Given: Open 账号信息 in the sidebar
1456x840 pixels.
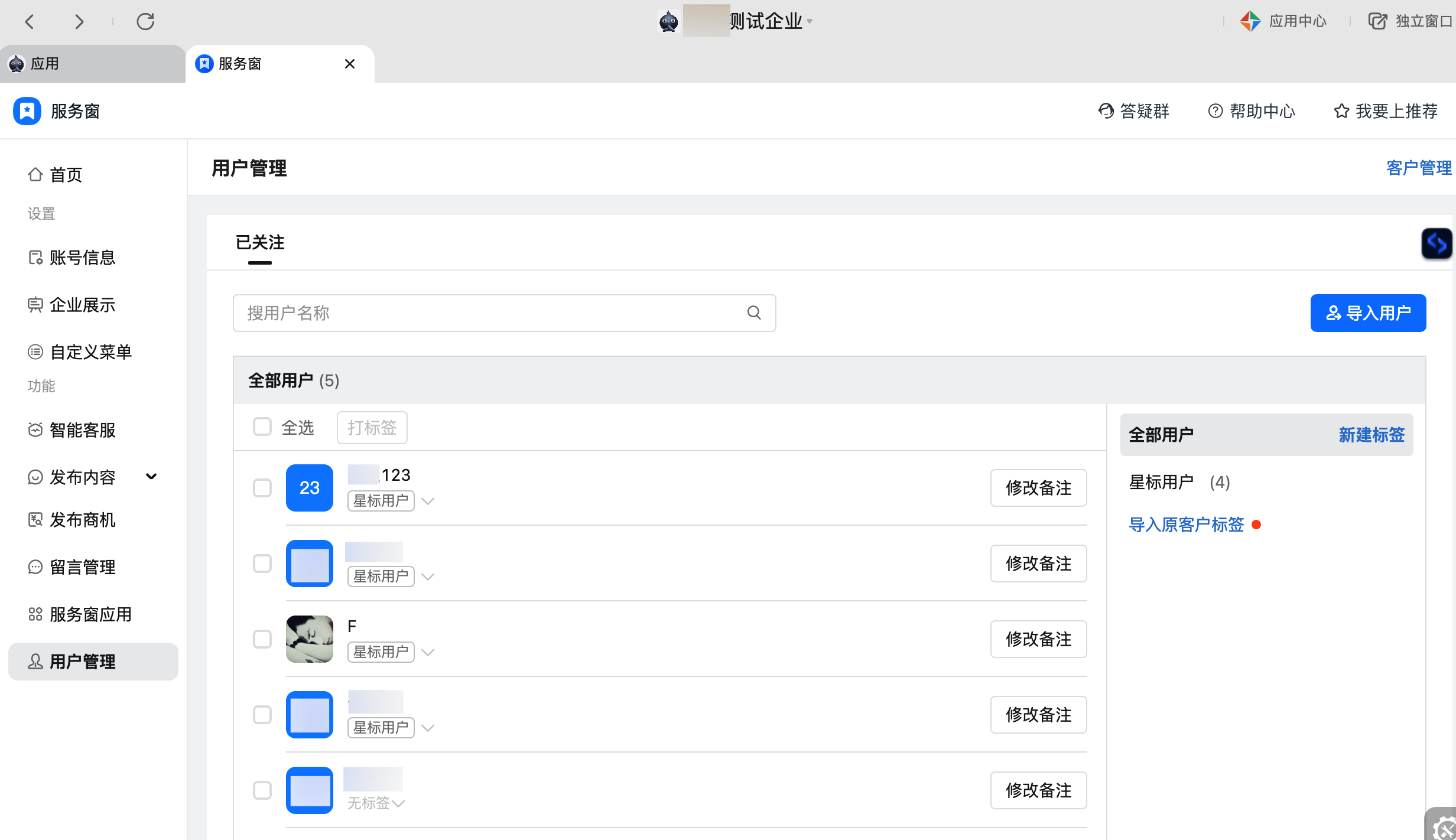Looking at the screenshot, I should coord(82,258).
